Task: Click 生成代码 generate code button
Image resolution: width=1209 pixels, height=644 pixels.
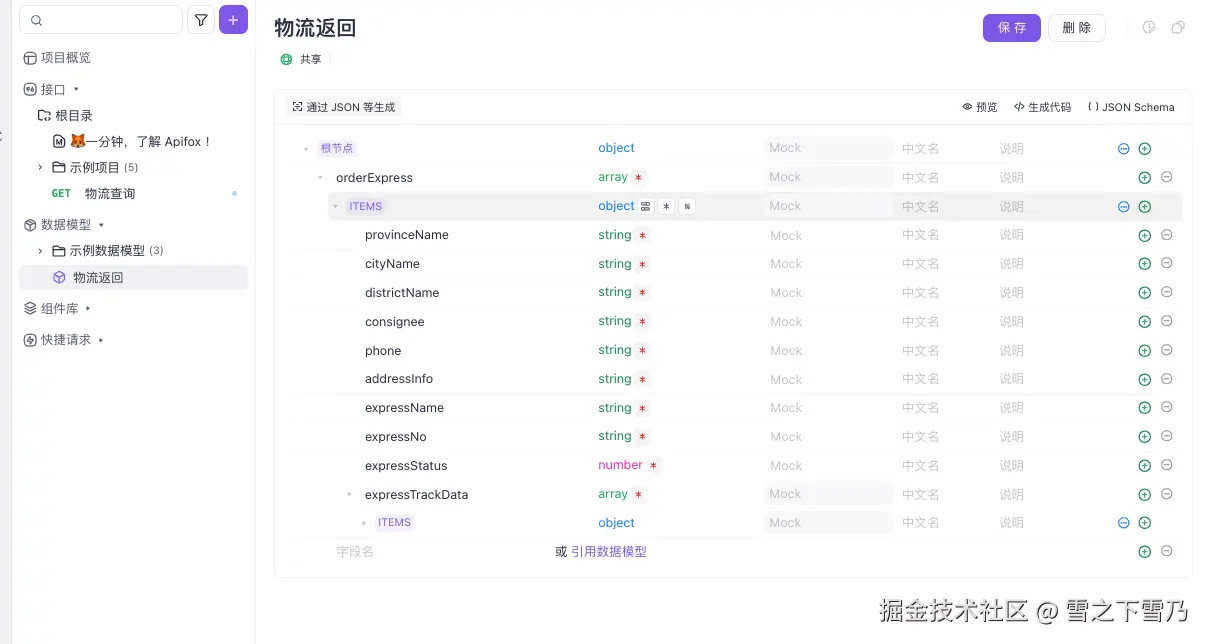Action: coord(1042,107)
